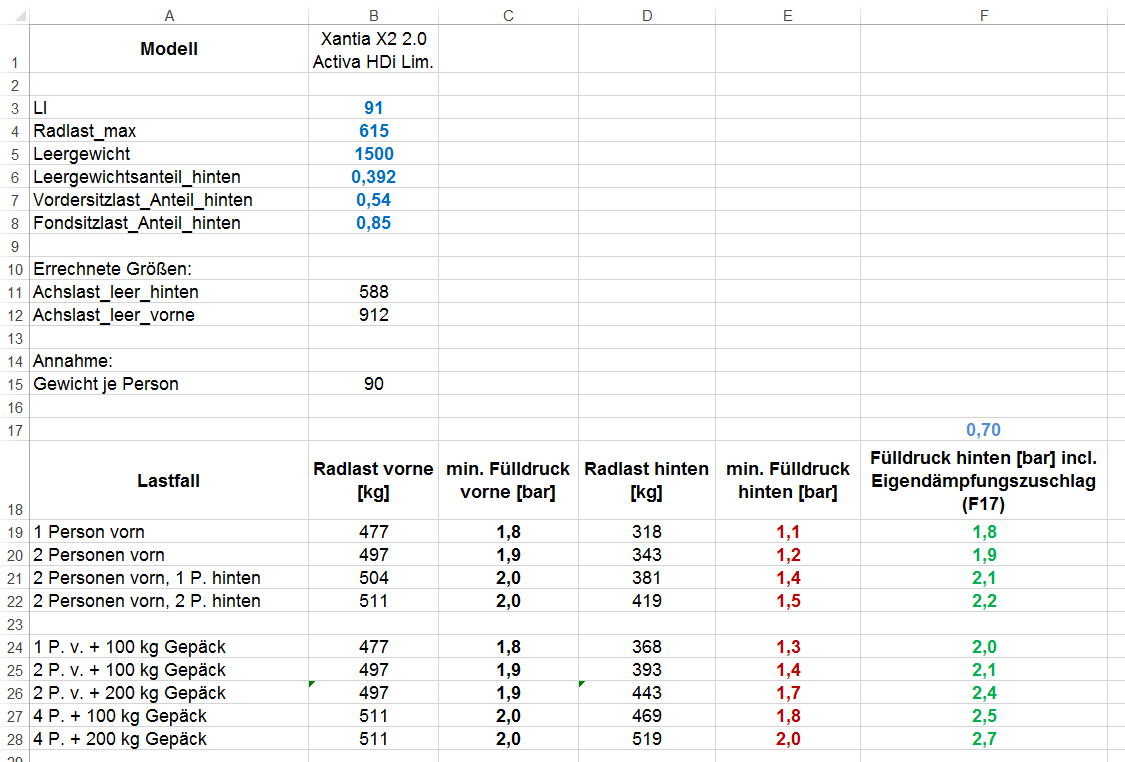Image resolution: width=1125 pixels, height=762 pixels.
Task: Click the 'Radlast_max' label cell
Action: coord(169,131)
